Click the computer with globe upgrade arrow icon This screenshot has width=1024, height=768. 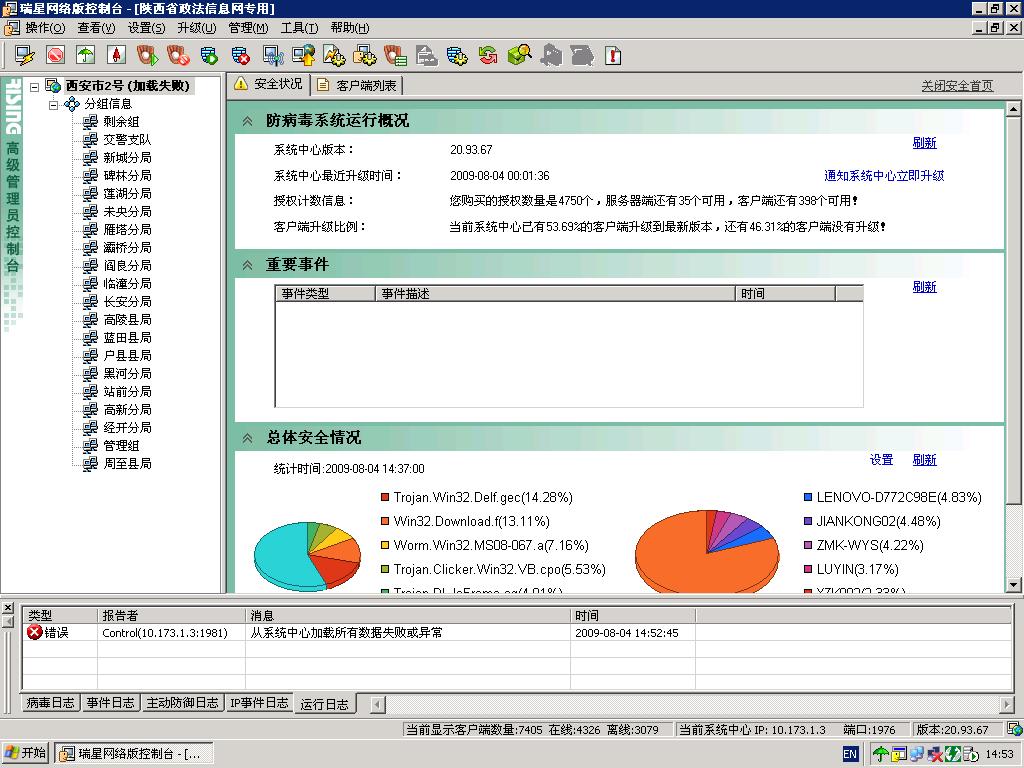coord(304,56)
